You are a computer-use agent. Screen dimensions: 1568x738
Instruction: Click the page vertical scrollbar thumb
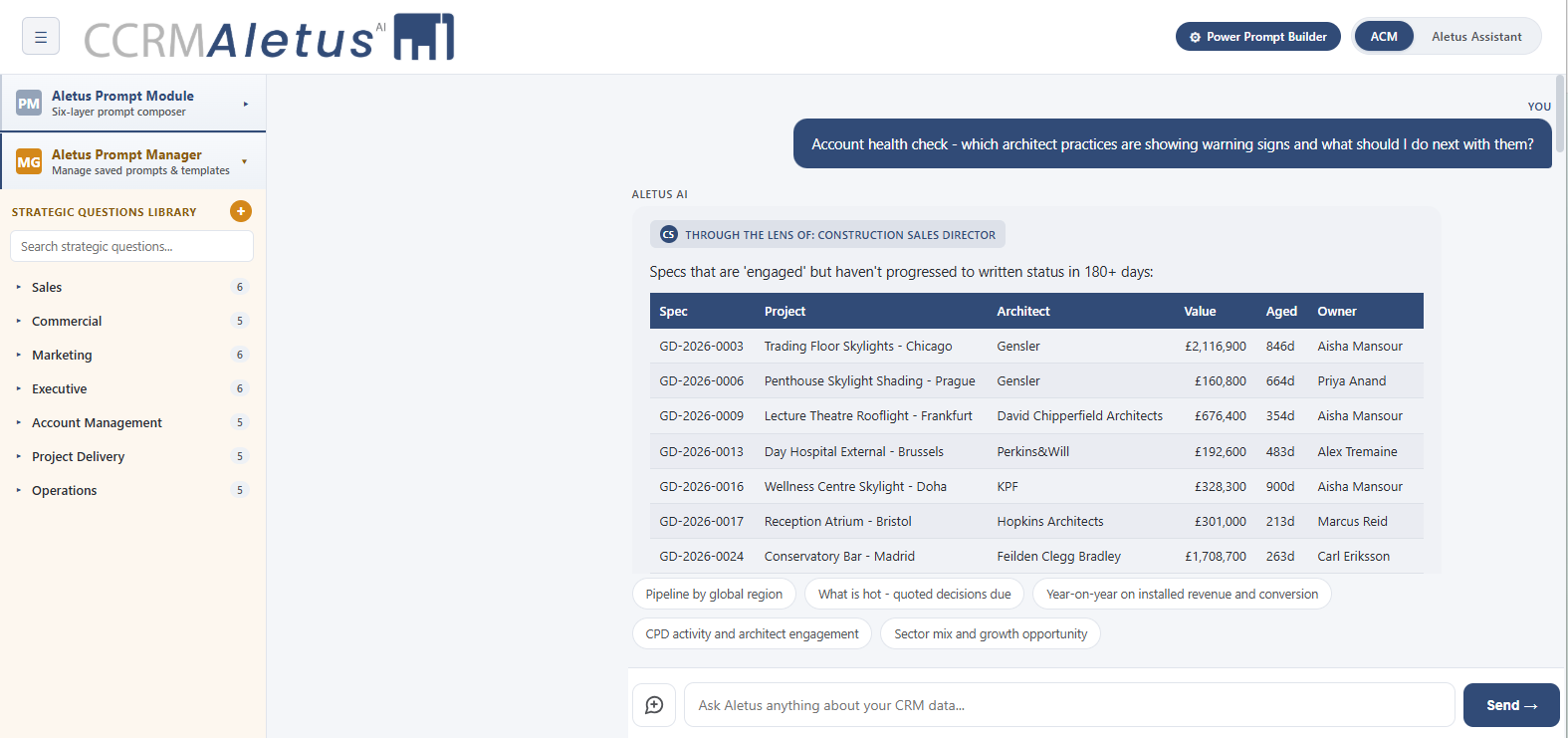tap(1560, 113)
